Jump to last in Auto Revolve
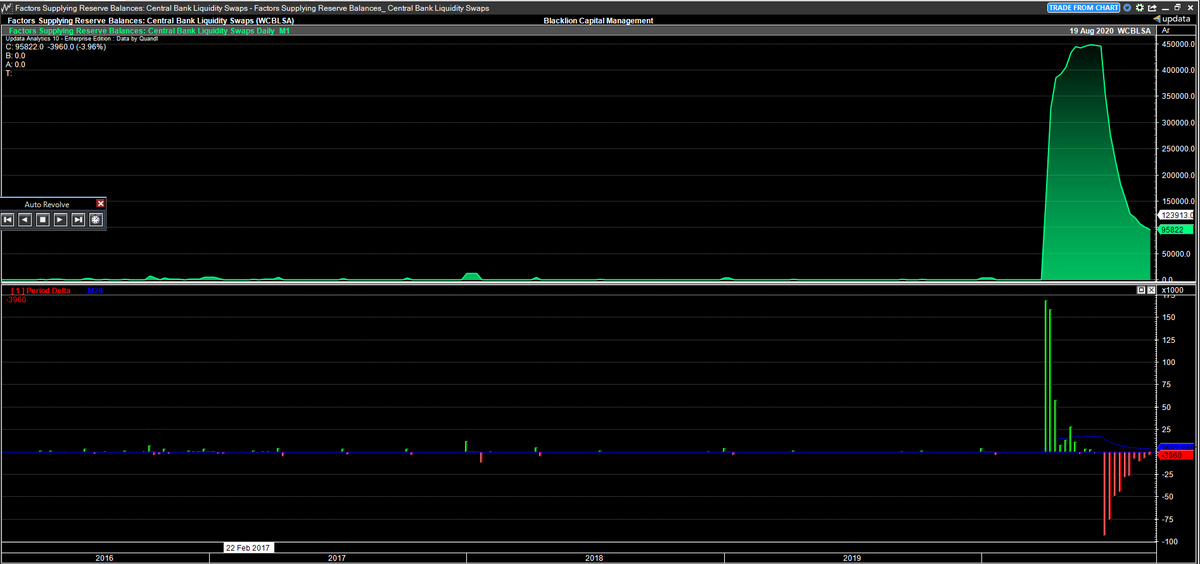 [78, 219]
